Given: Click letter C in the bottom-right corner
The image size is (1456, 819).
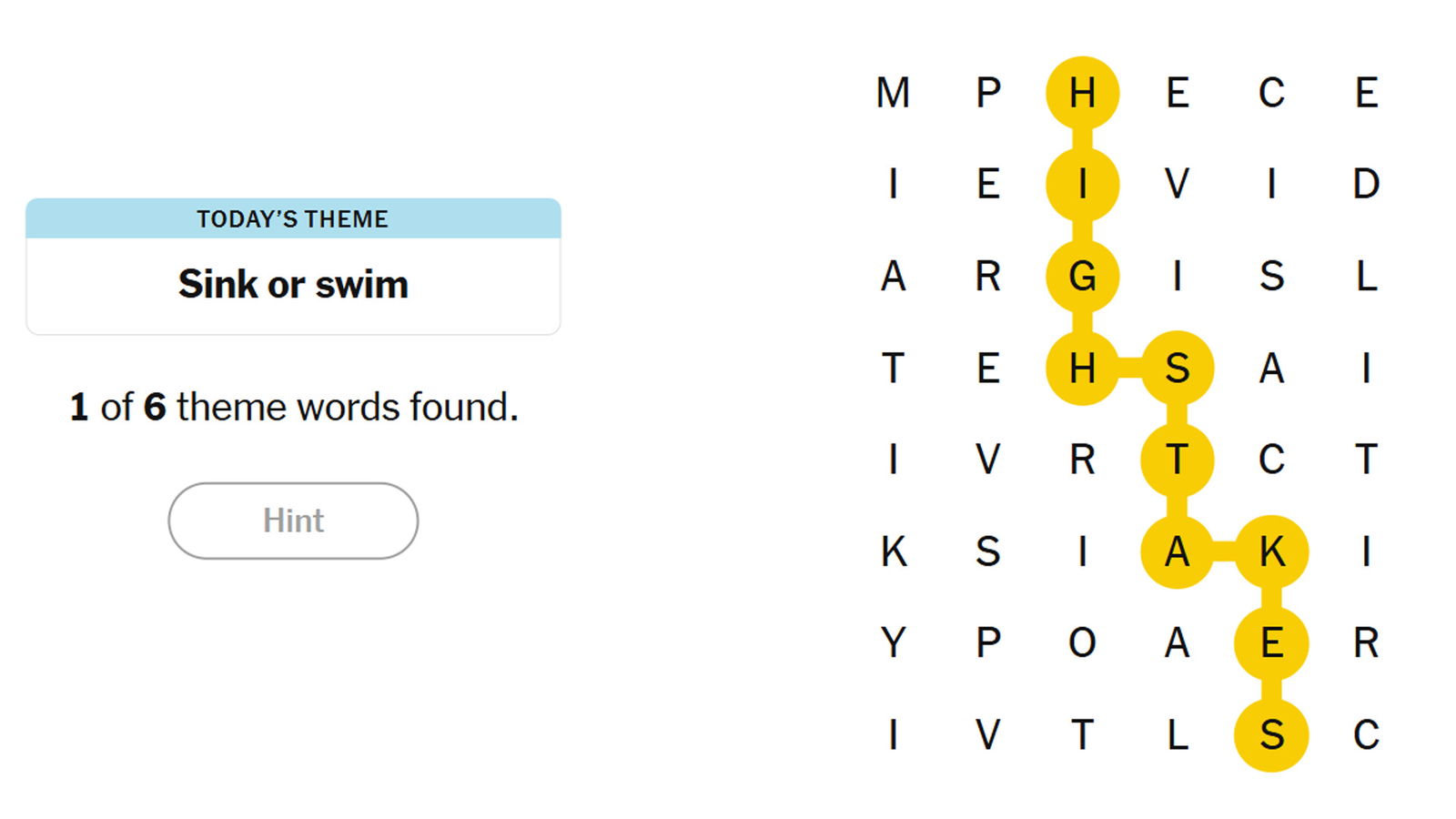Looking at the screenshot, I should click(1366, 735).
